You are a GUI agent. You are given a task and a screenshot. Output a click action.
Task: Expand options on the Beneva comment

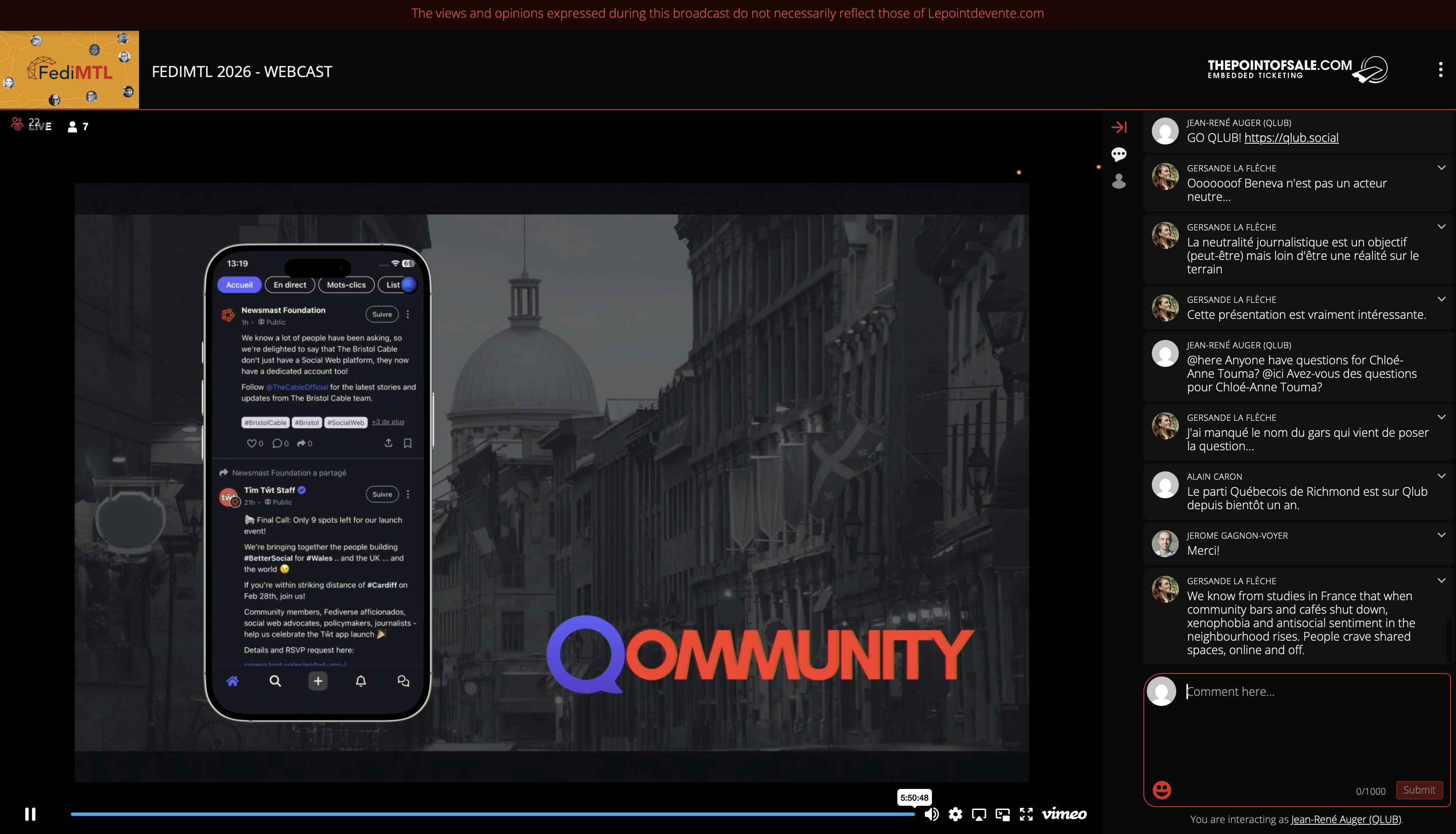(x=1441, y=168)
